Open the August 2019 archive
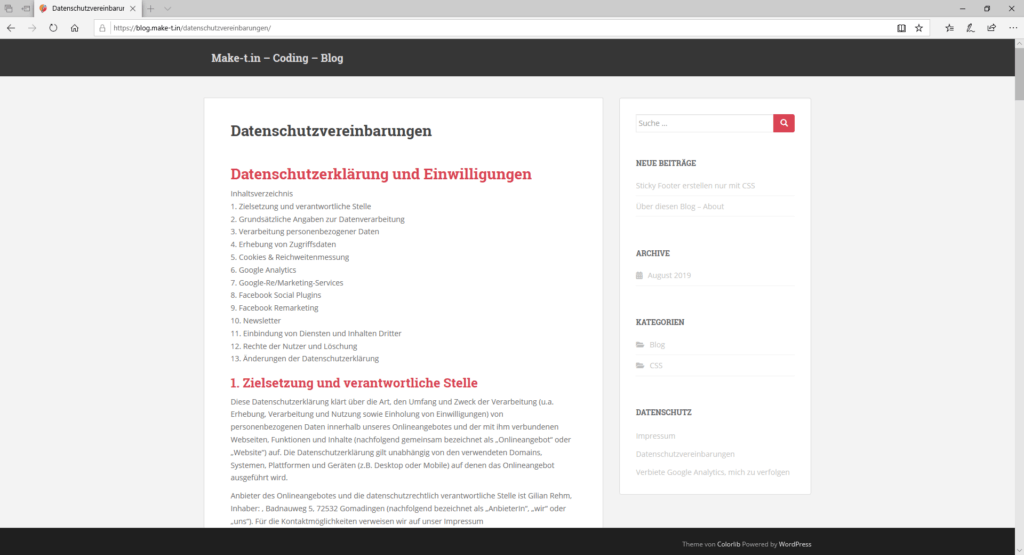Viewport: 1024px width, 555px height. [669, 276]
